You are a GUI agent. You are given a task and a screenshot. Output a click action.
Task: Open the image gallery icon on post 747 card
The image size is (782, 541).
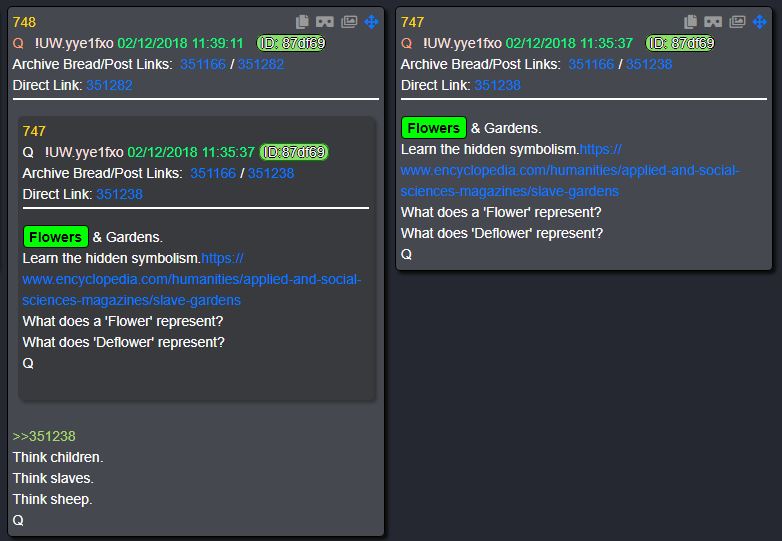pyautogui.click(x=738, y=22)
